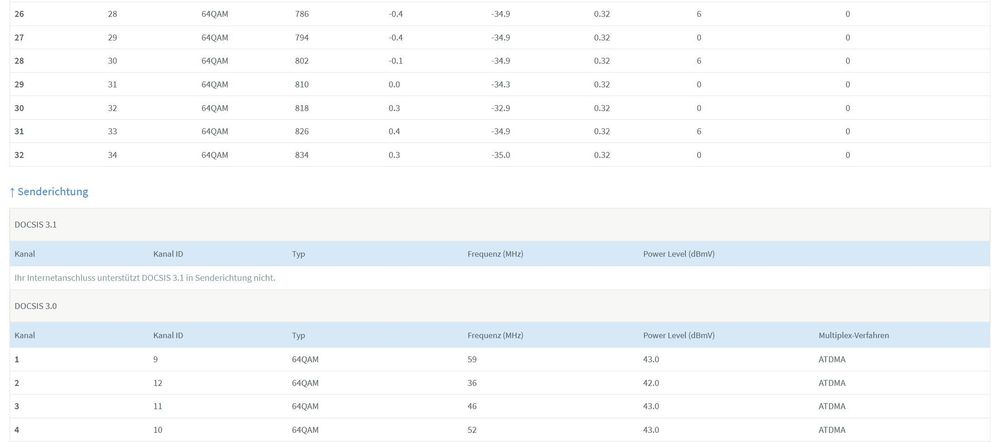
Task: Click Kanal ID header in DOCSIS 3.0 table
Action: tap(168, 335)
